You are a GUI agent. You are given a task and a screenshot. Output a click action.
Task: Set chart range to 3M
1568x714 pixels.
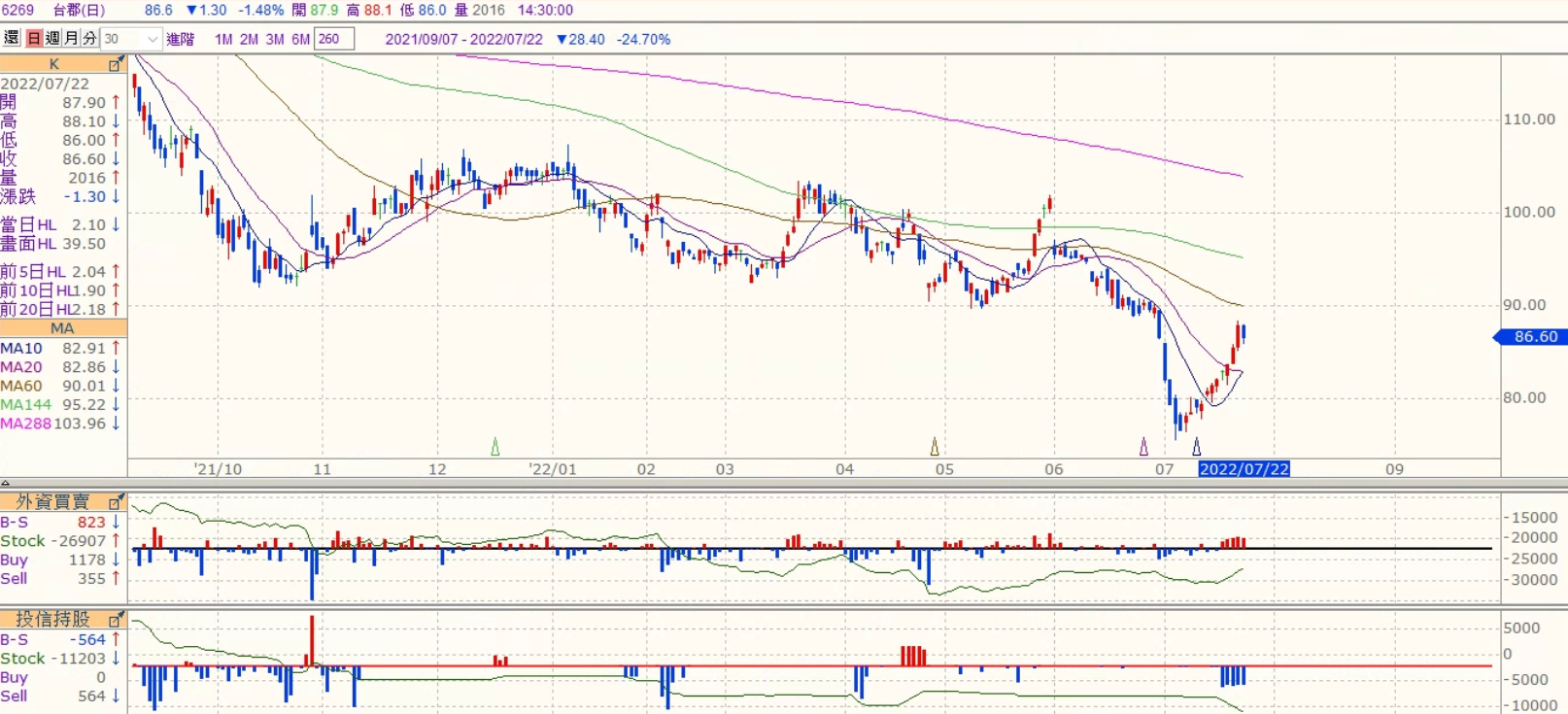pos(275,40)
